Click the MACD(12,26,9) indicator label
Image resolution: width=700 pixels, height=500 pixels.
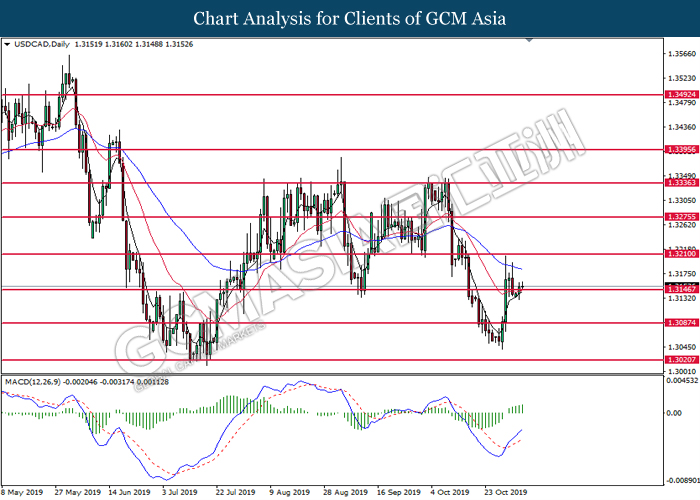36,383
